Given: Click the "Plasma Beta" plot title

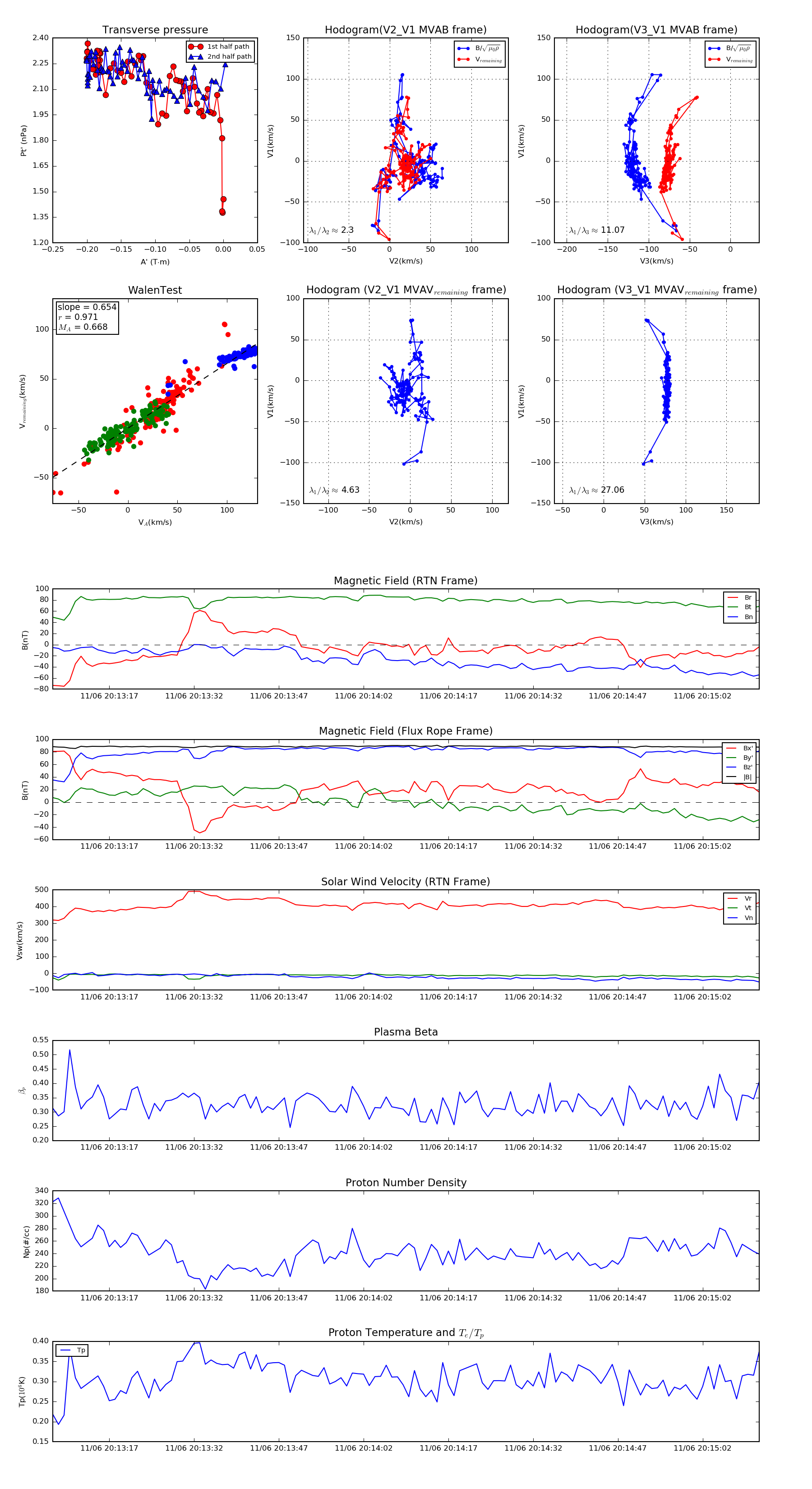Looking at the screenshot, I should (x=405, y=1032).
